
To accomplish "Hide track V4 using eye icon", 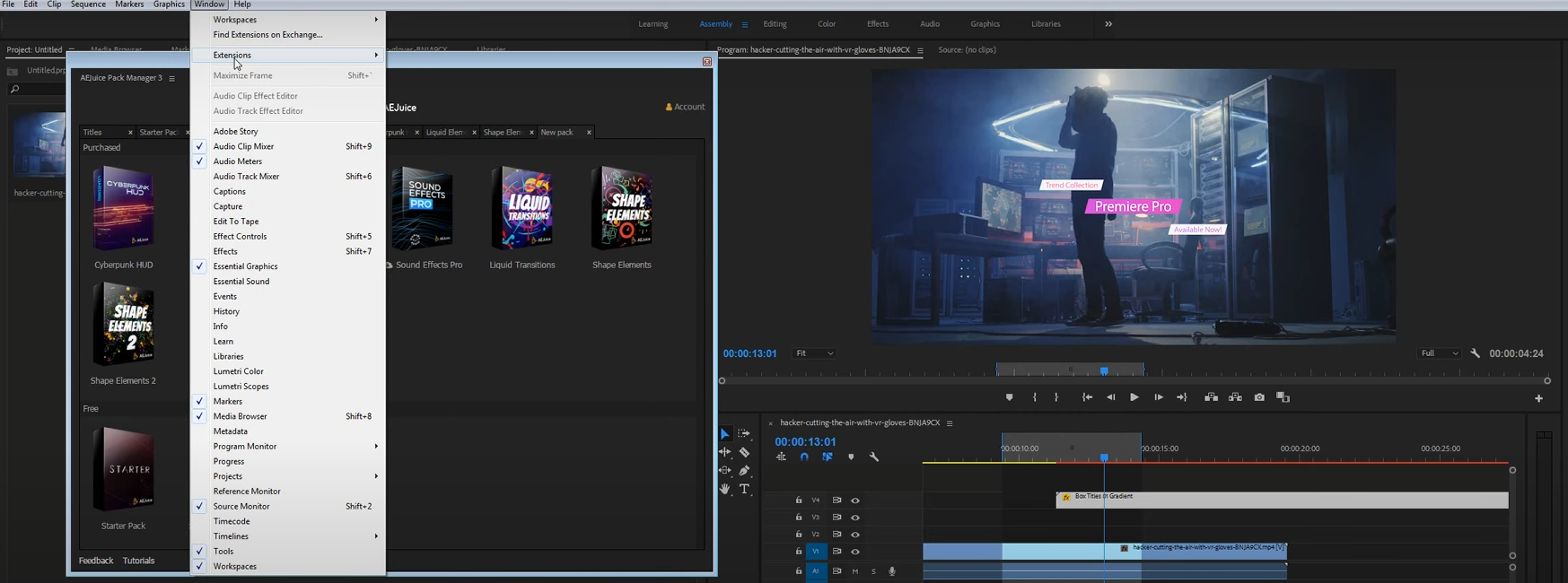I will pos(855,500).
